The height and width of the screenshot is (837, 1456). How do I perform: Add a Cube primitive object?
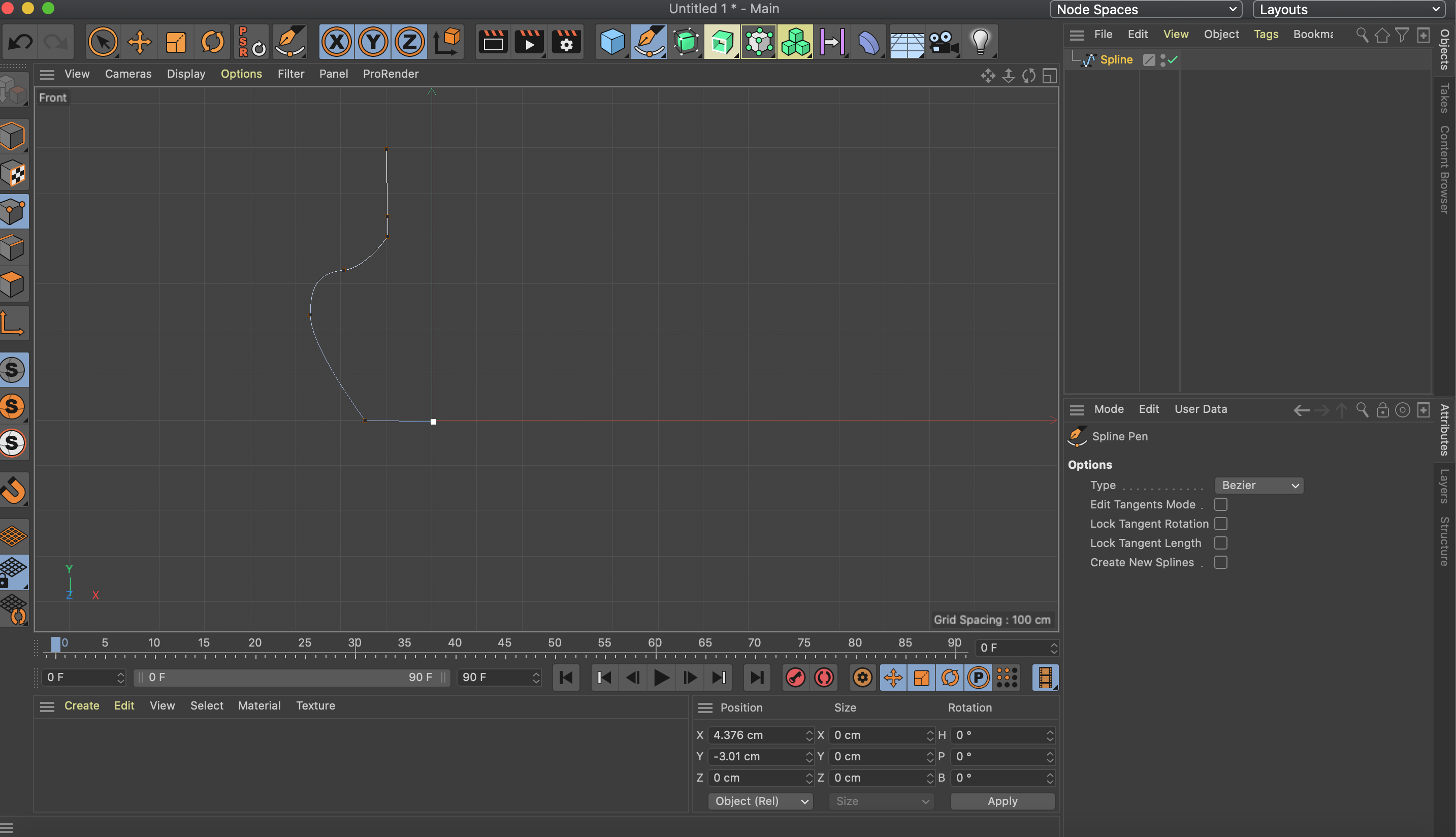tap(611, 42)
